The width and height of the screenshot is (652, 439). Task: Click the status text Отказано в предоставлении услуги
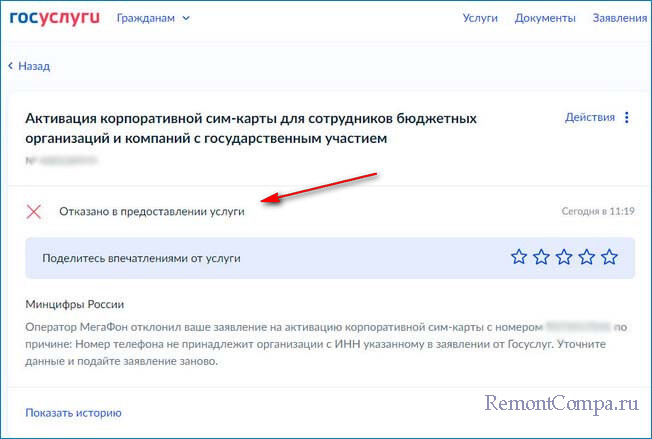[152, 211]
